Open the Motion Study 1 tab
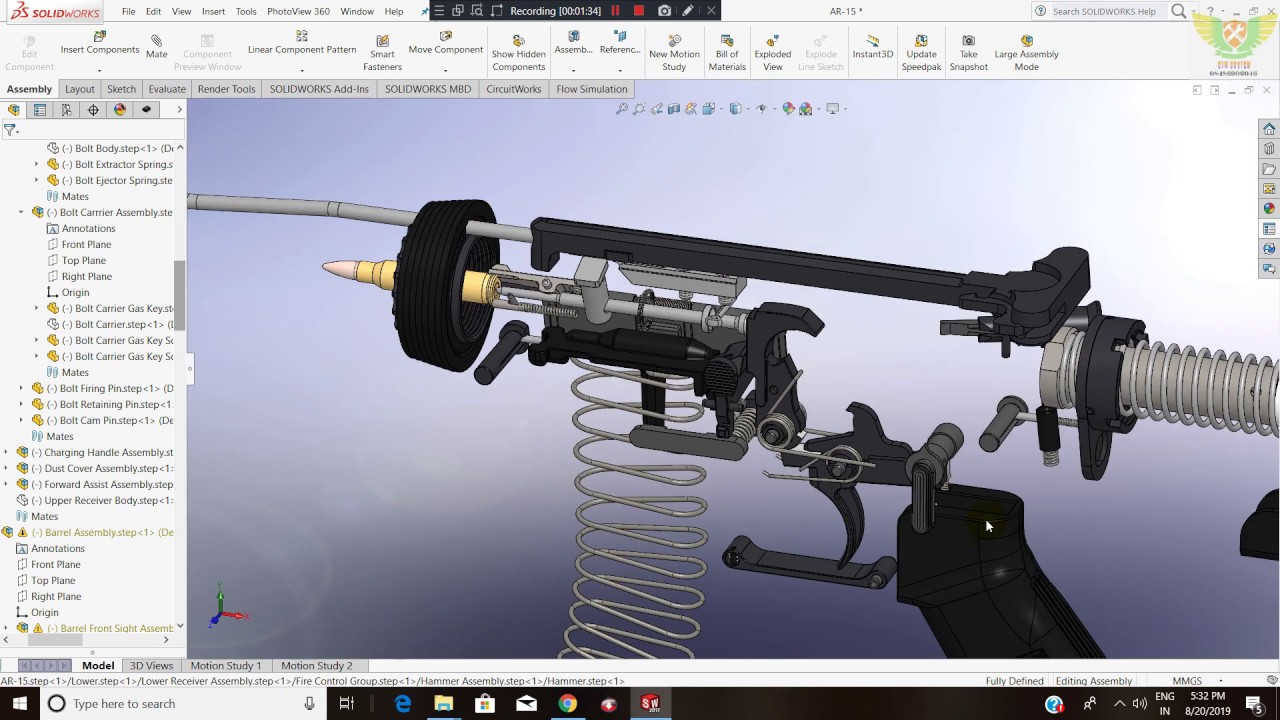Screen dimensions: 1280x720 point(225,665)
